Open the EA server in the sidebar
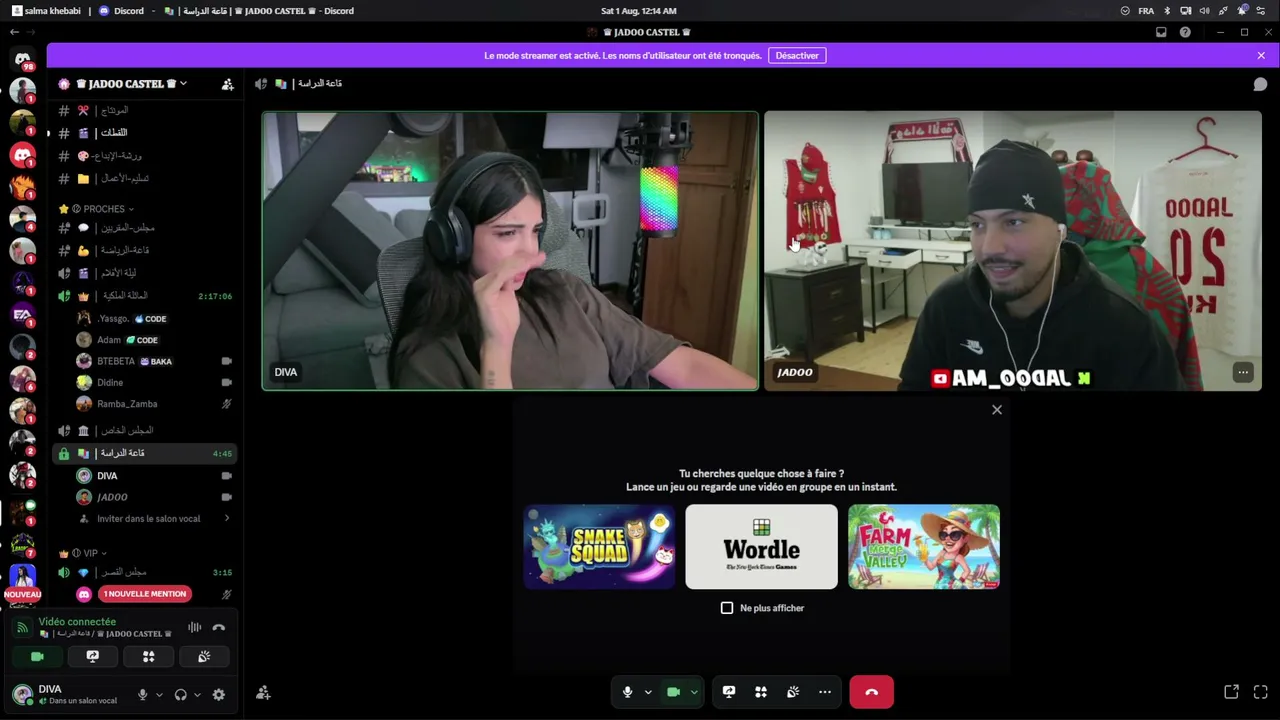Viewport: 1280px width, 720px height. click(x=22, y=314)
